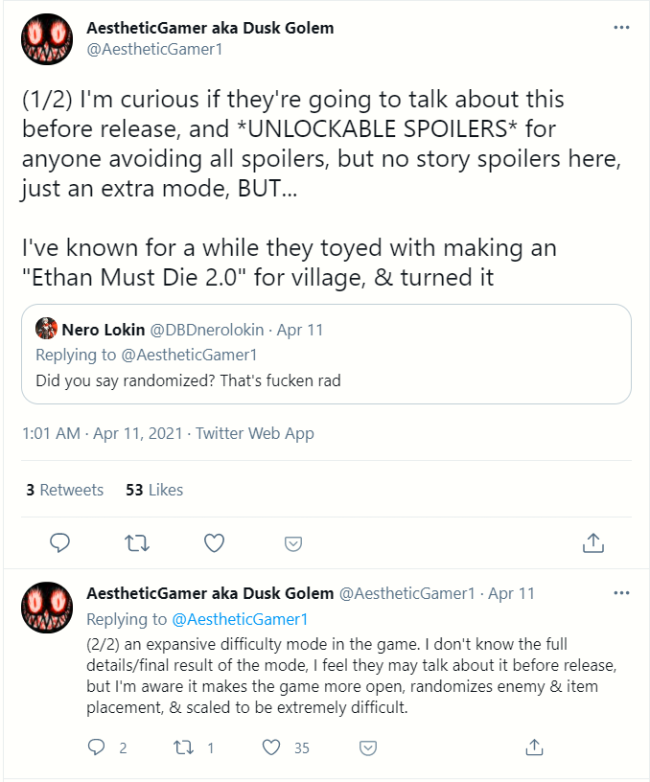650x782 pixels.
Task: Bookmark main tweet using the pocket icon
Action: 293,544
